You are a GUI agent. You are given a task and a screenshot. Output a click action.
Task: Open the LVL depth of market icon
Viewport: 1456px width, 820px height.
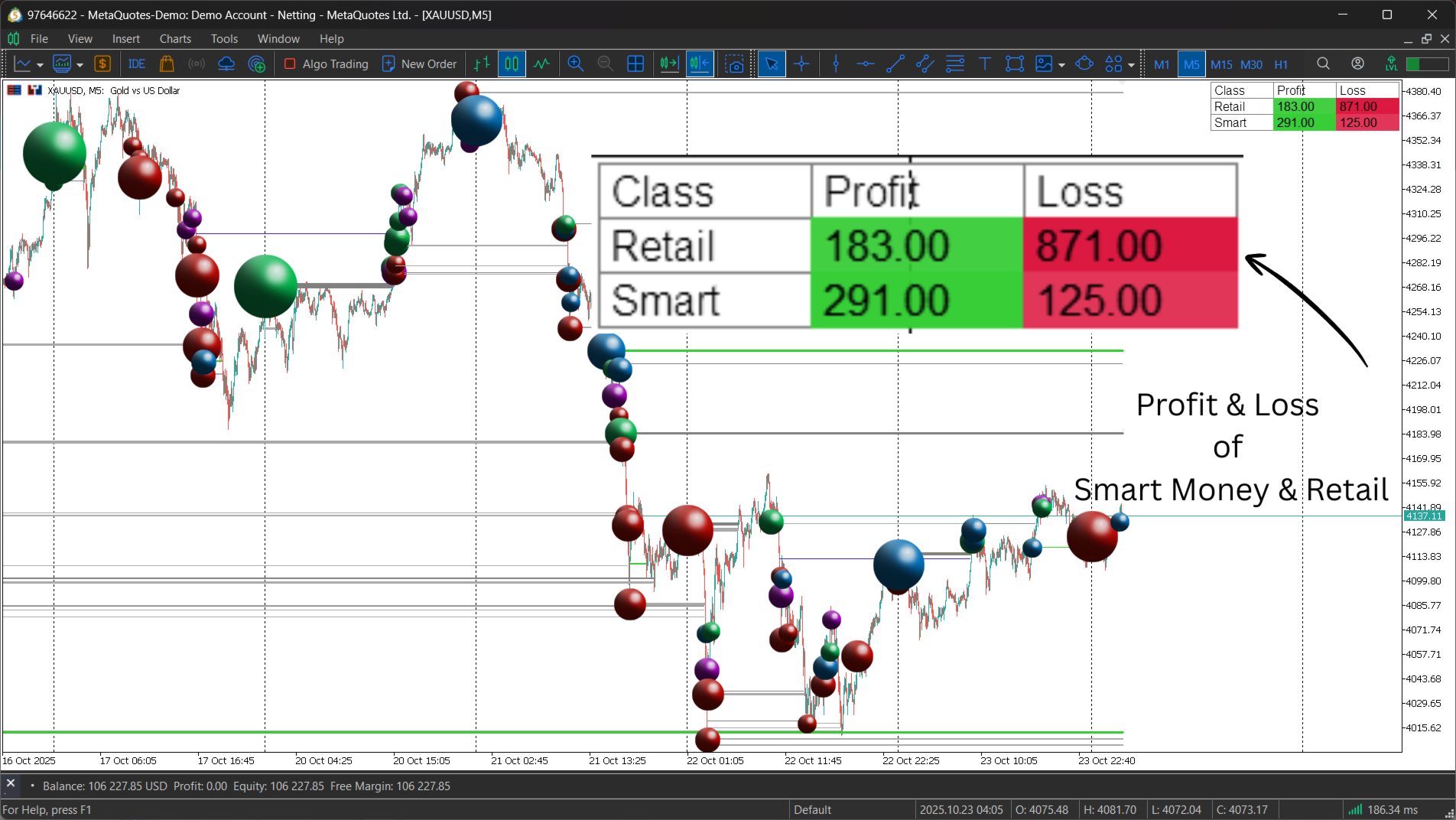click(1391, 64)
